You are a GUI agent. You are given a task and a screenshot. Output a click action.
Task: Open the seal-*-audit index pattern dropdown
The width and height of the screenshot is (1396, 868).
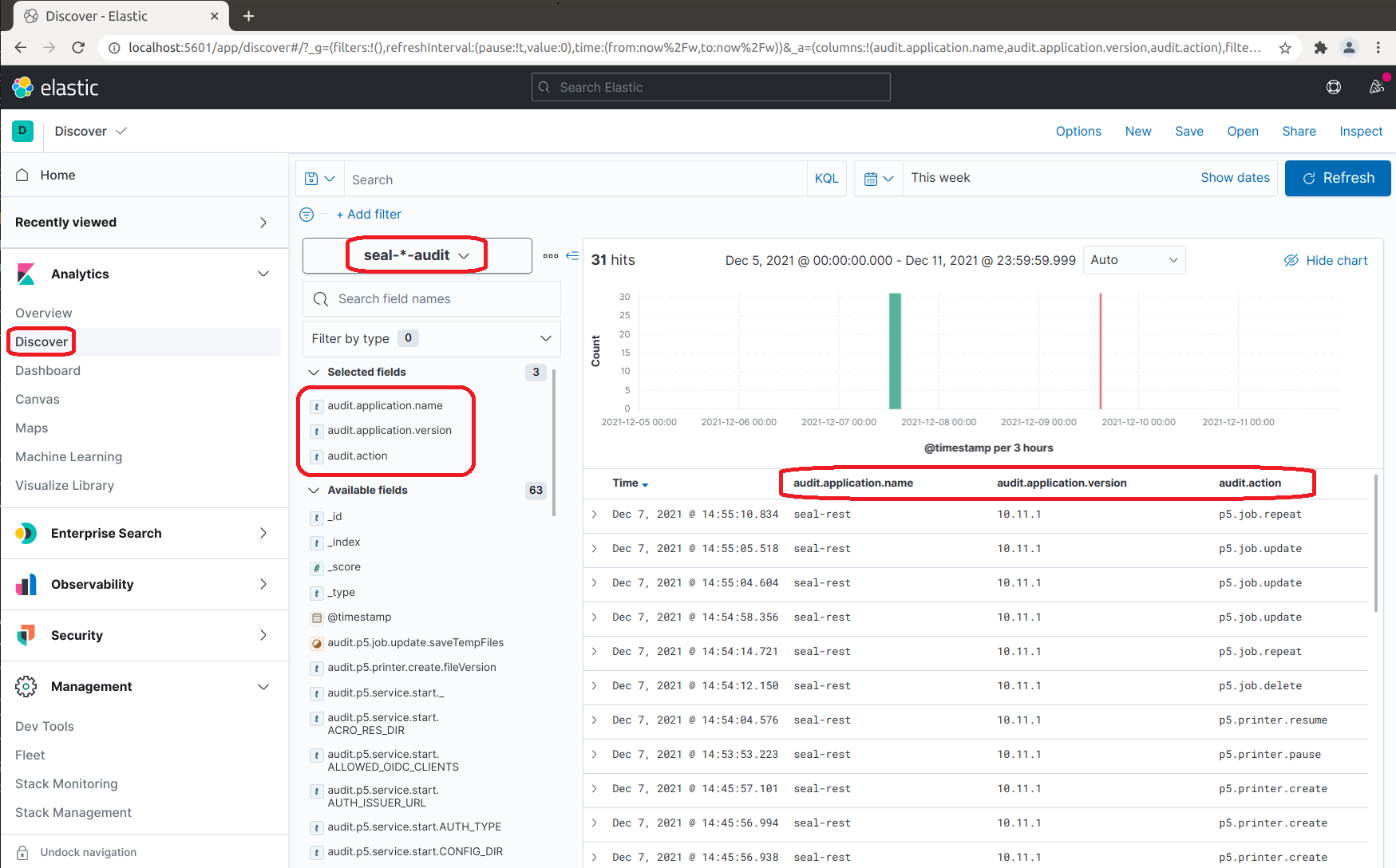point(416,254)
